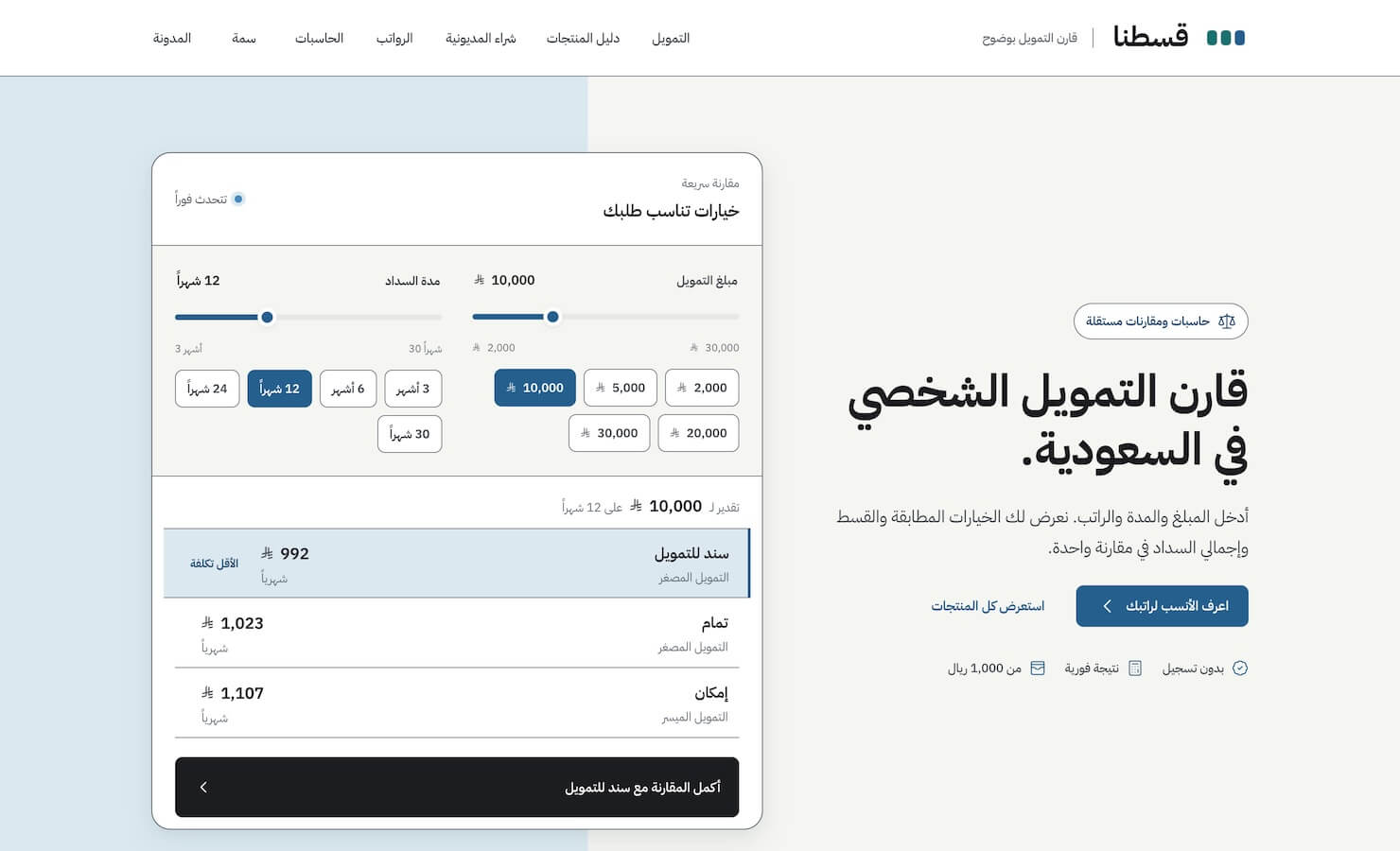This screenshot has height=851, width=1400.
Task: Follow the استعرض كل المنتجات link
Action: click(988, 606)
